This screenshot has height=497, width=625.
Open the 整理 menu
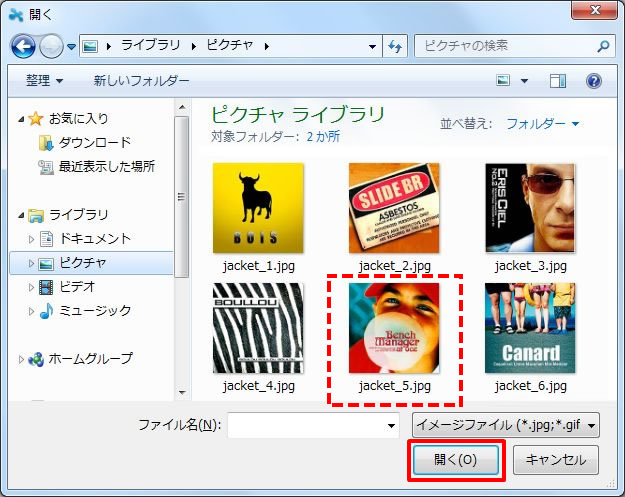(x=44, y=80)
